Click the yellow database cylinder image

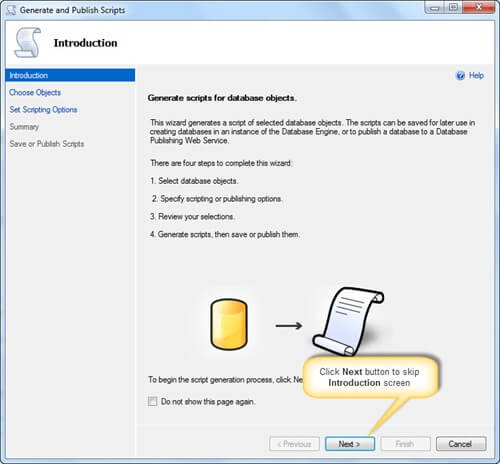pos(229,324)
